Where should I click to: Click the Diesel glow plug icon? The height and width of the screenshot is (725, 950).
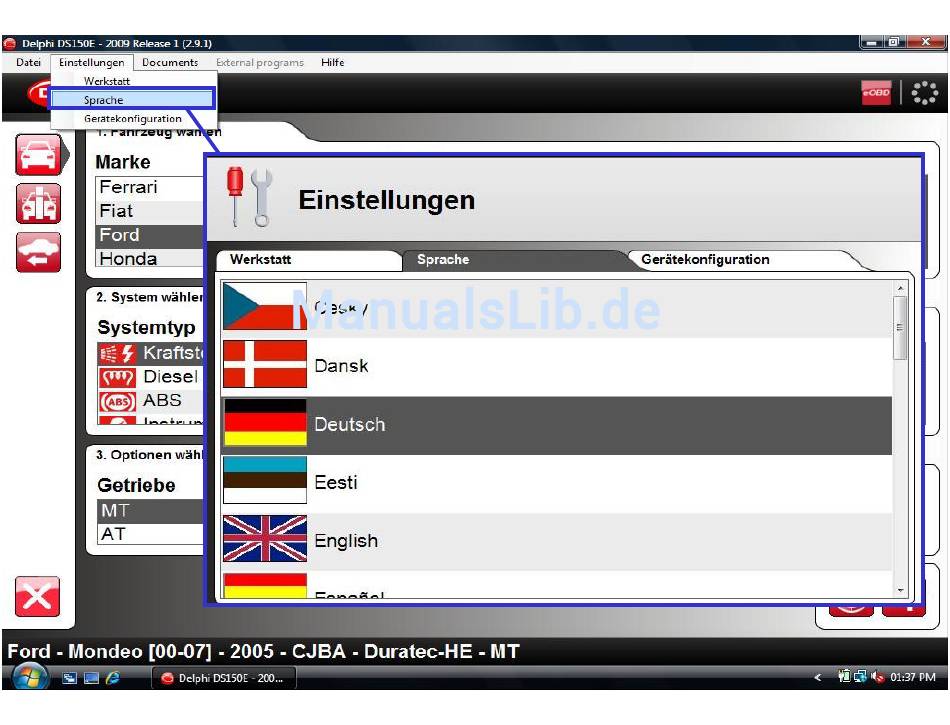click(118, 377)
